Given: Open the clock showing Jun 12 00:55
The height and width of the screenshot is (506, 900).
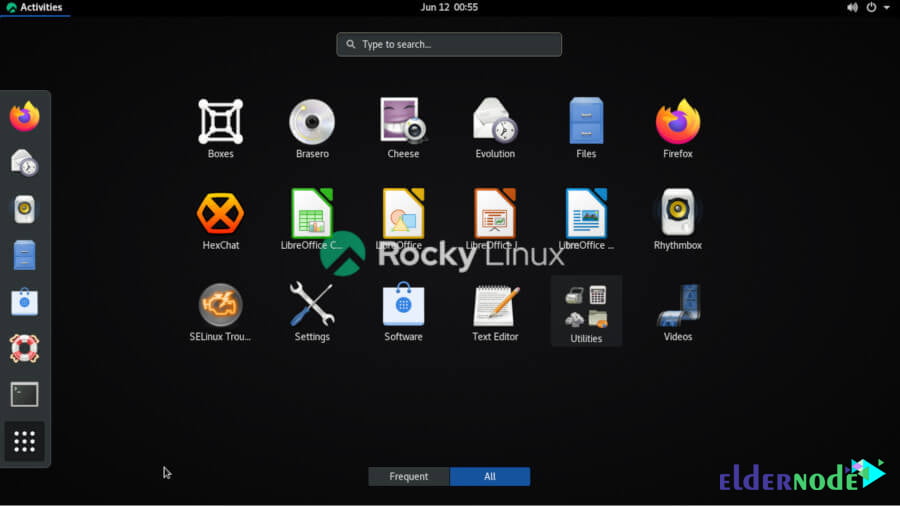Looking at the screenshot, I should tap(449, 7).
